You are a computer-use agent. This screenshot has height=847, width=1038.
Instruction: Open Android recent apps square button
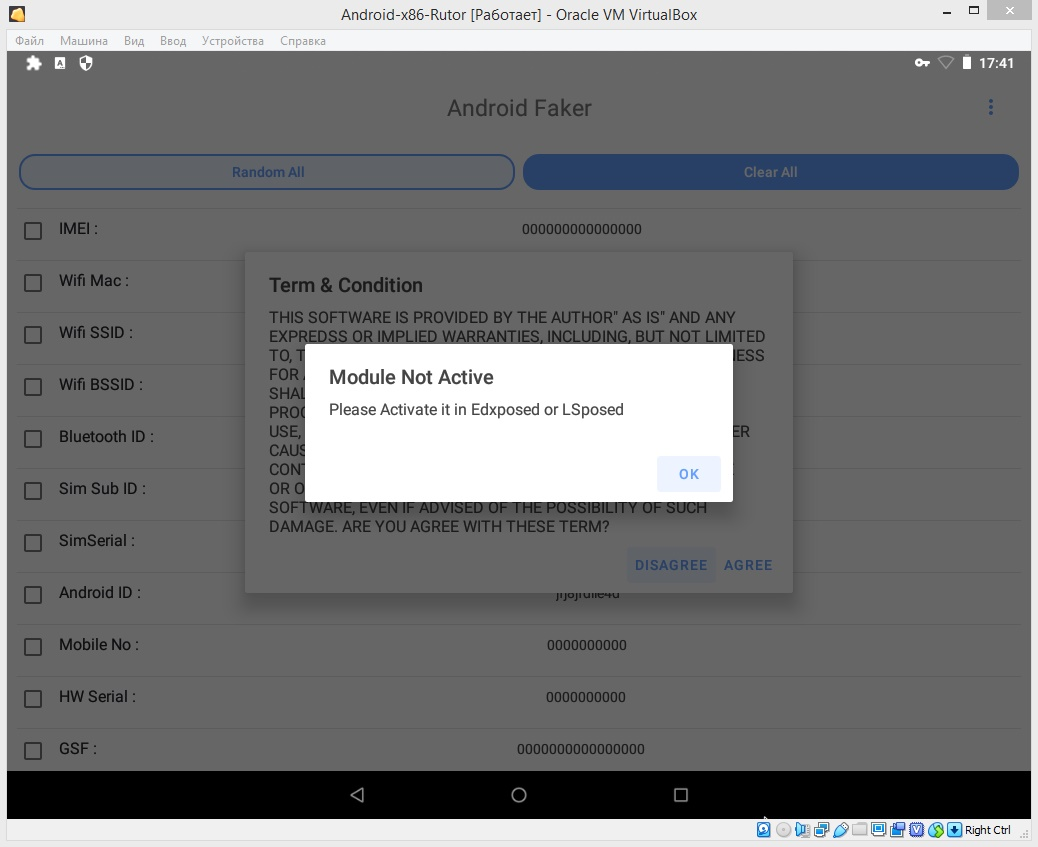coord(681,795)
